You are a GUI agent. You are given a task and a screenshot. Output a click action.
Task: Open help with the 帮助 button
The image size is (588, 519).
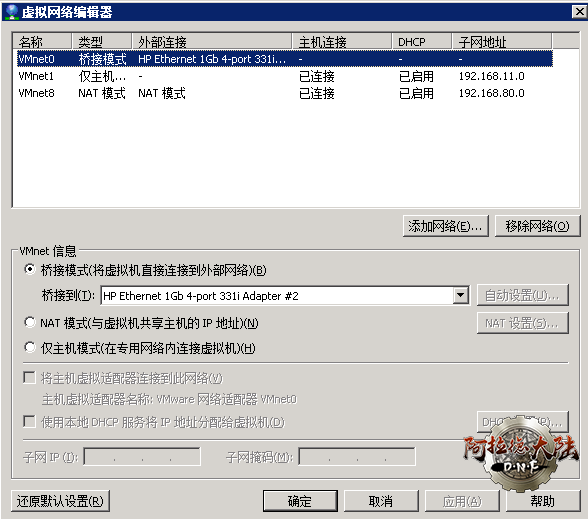click(x=543, y=501)
